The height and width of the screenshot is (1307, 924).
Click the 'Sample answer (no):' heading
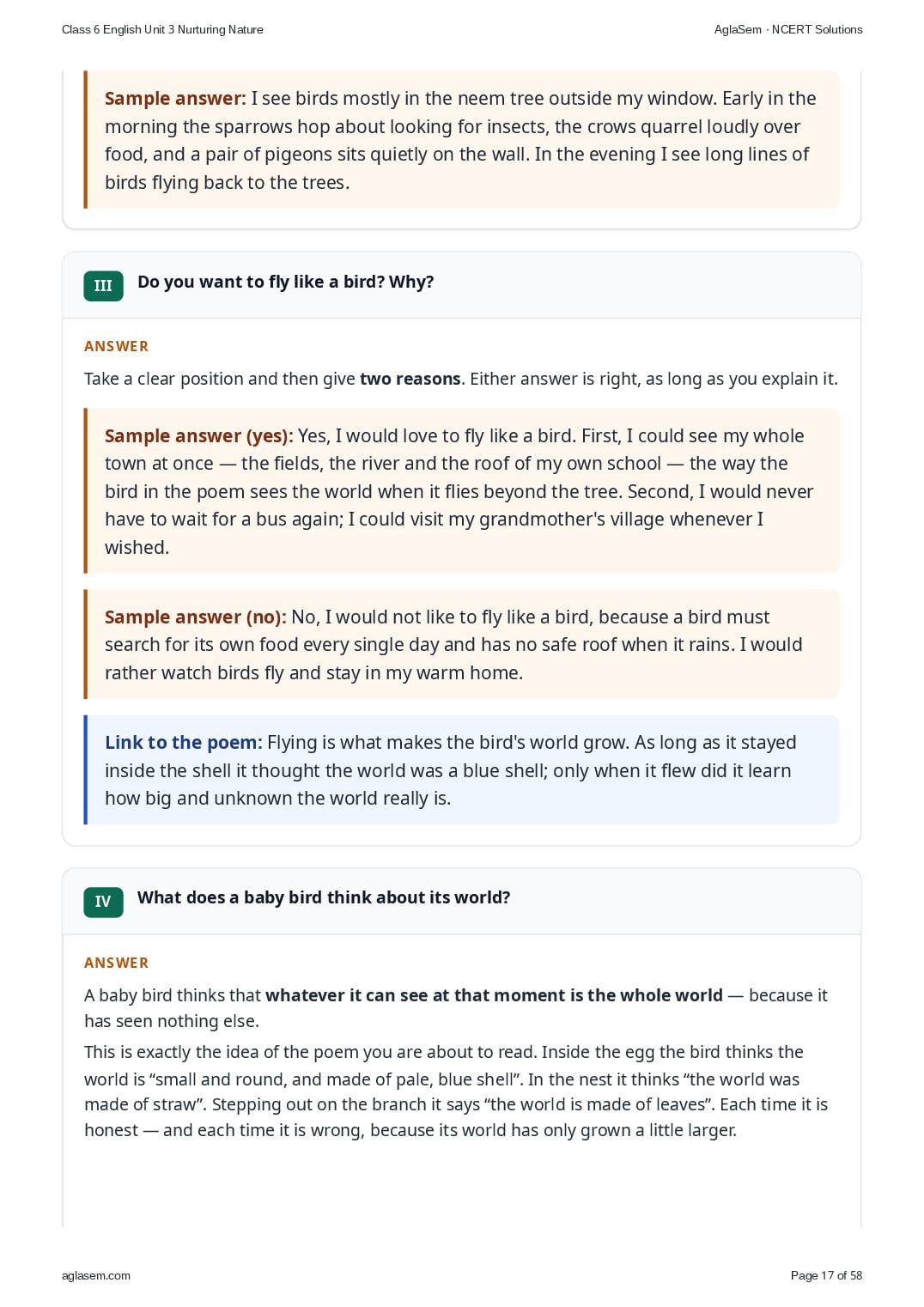[x=196, y=617]
